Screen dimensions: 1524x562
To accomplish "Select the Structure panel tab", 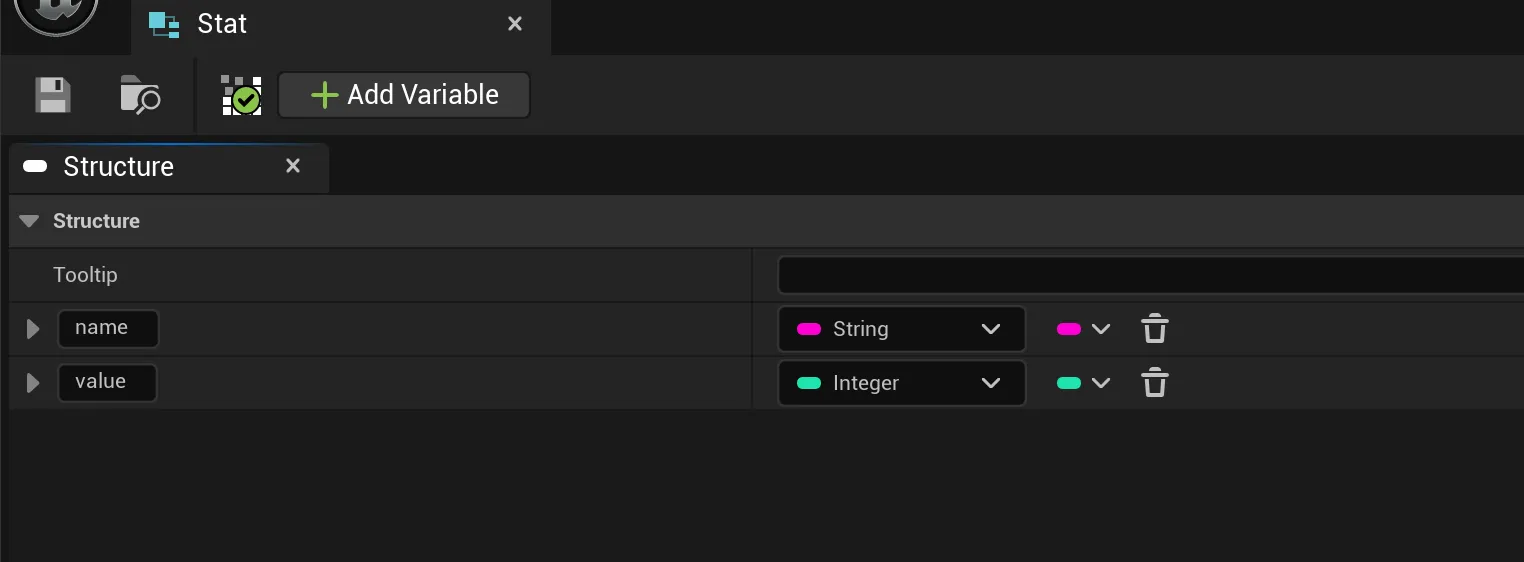I will tap(118, 166).
